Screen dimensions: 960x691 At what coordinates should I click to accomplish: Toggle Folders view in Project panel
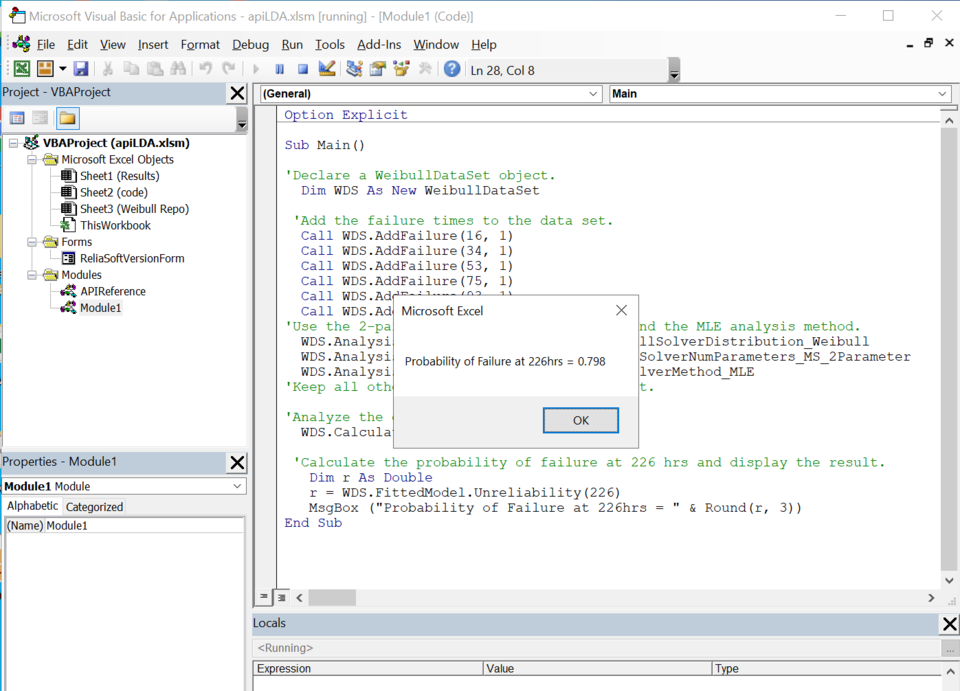point(67,118)
